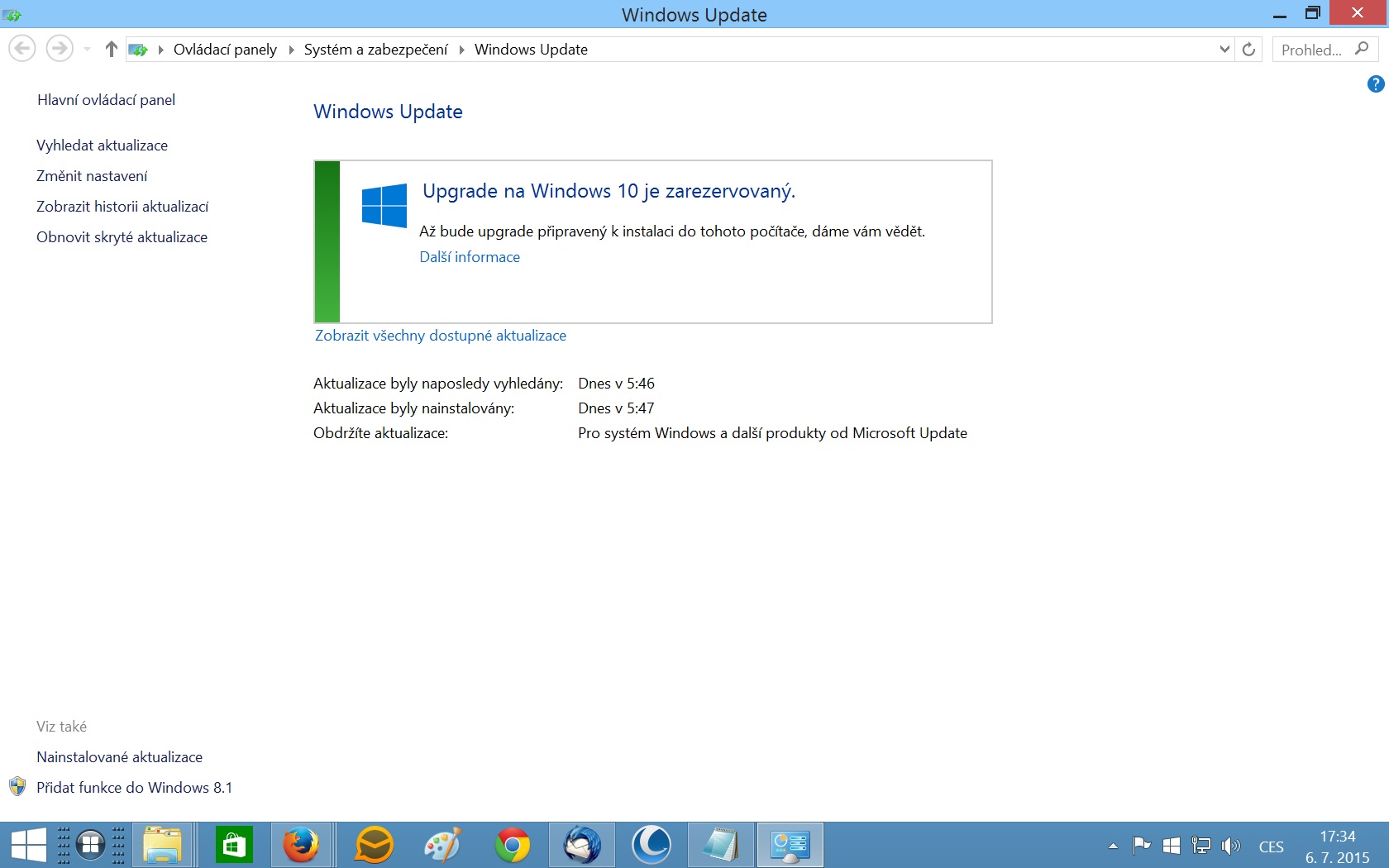Open the blue help question mark

point(1376,83)
